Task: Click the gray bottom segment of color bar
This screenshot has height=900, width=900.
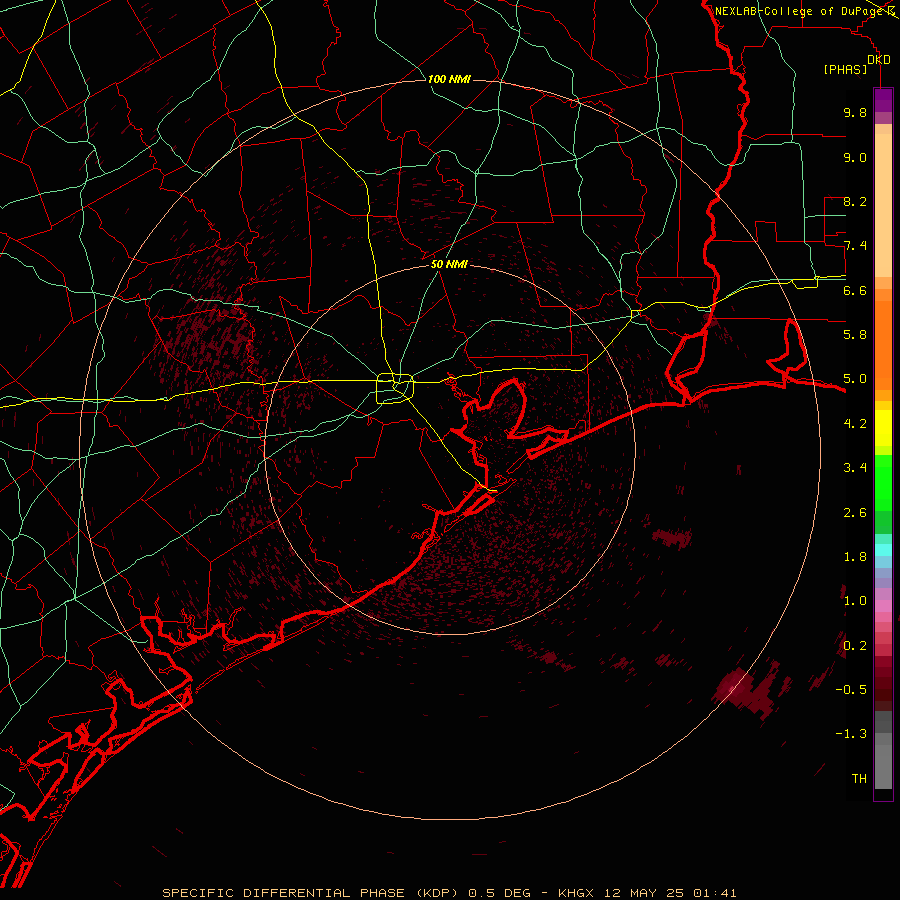Action: 883,766
